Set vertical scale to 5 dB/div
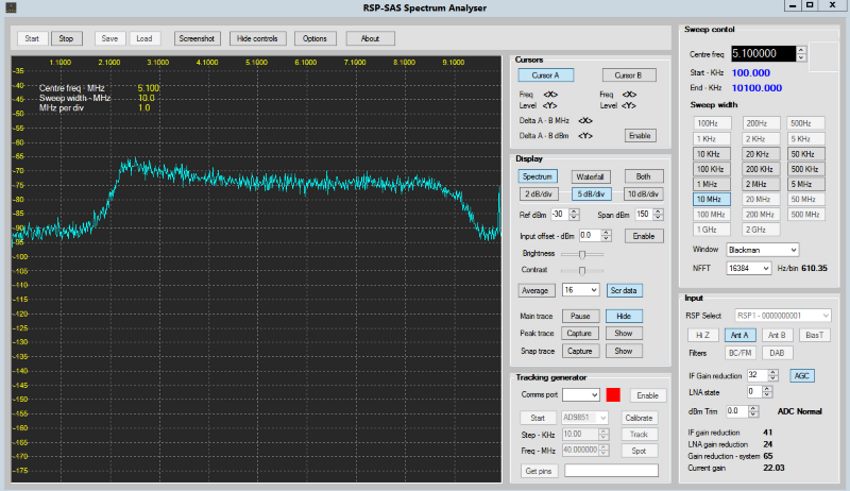The height and width of the screenshot is (491, 850). 591,194
